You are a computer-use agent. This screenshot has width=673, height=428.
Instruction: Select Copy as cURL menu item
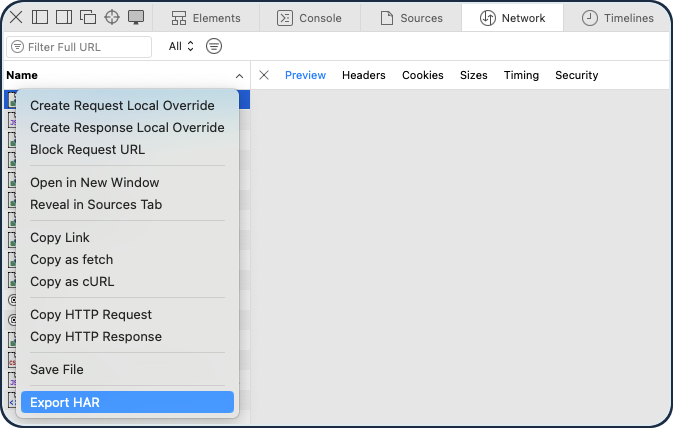tap(72, 282)
